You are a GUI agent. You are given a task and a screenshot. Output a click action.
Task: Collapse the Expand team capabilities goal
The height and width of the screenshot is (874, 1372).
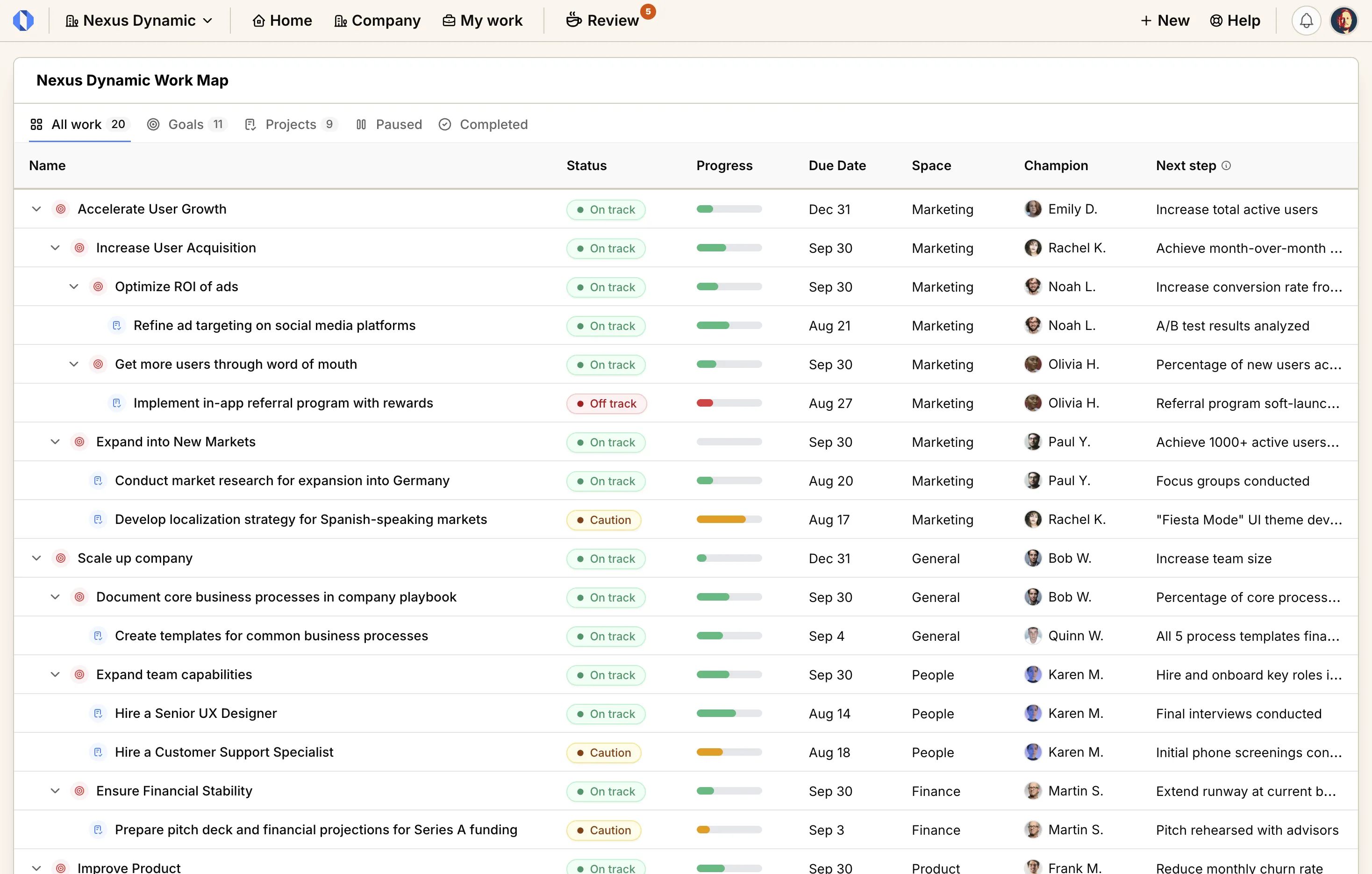55,674
